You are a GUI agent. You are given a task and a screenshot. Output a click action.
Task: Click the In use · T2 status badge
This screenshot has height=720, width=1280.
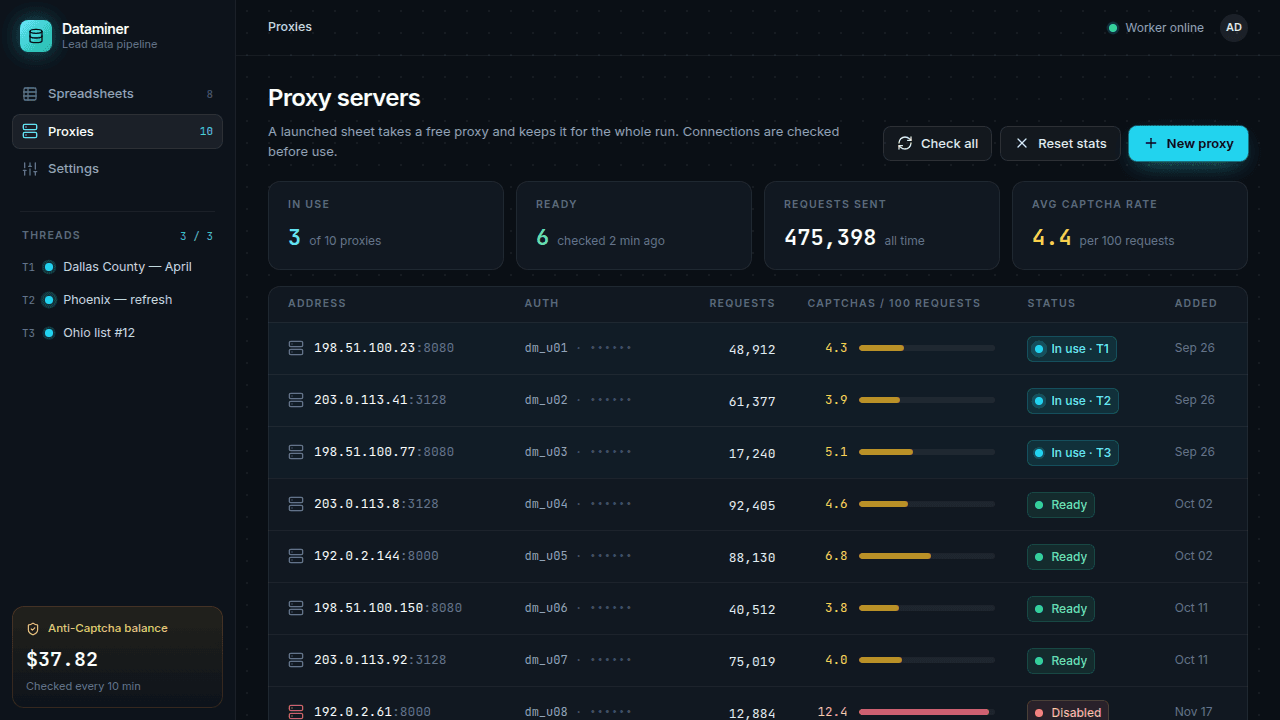tap(1073, 401)
